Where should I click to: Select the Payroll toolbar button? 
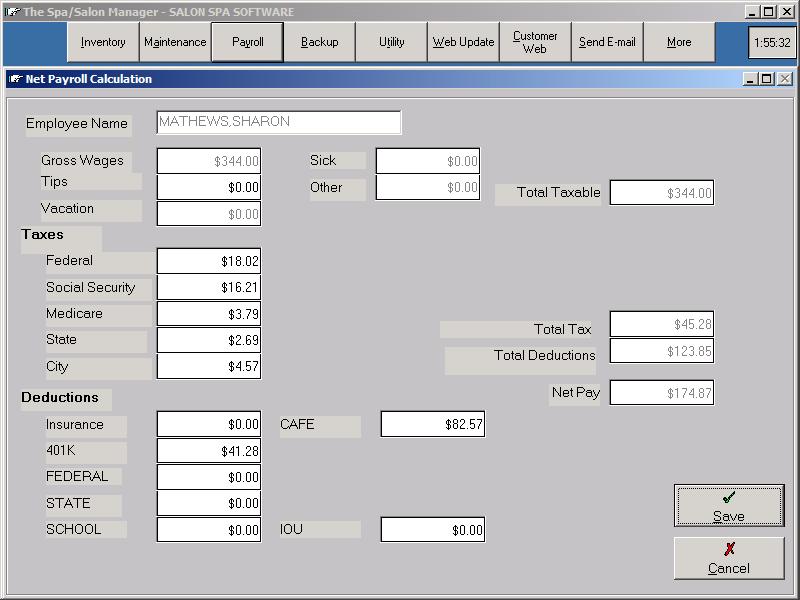pos(247,42)
